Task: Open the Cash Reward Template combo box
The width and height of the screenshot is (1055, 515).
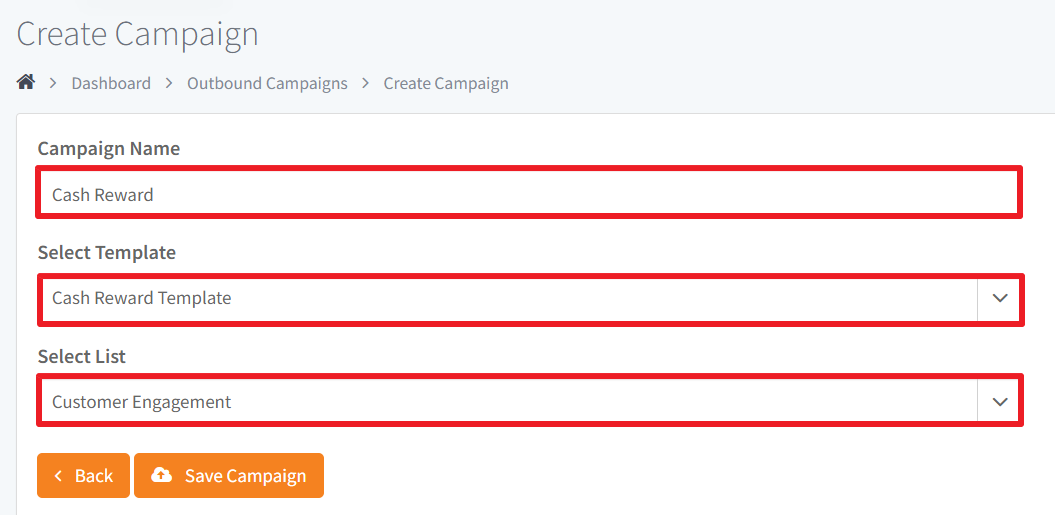Action: coord(530,300)
